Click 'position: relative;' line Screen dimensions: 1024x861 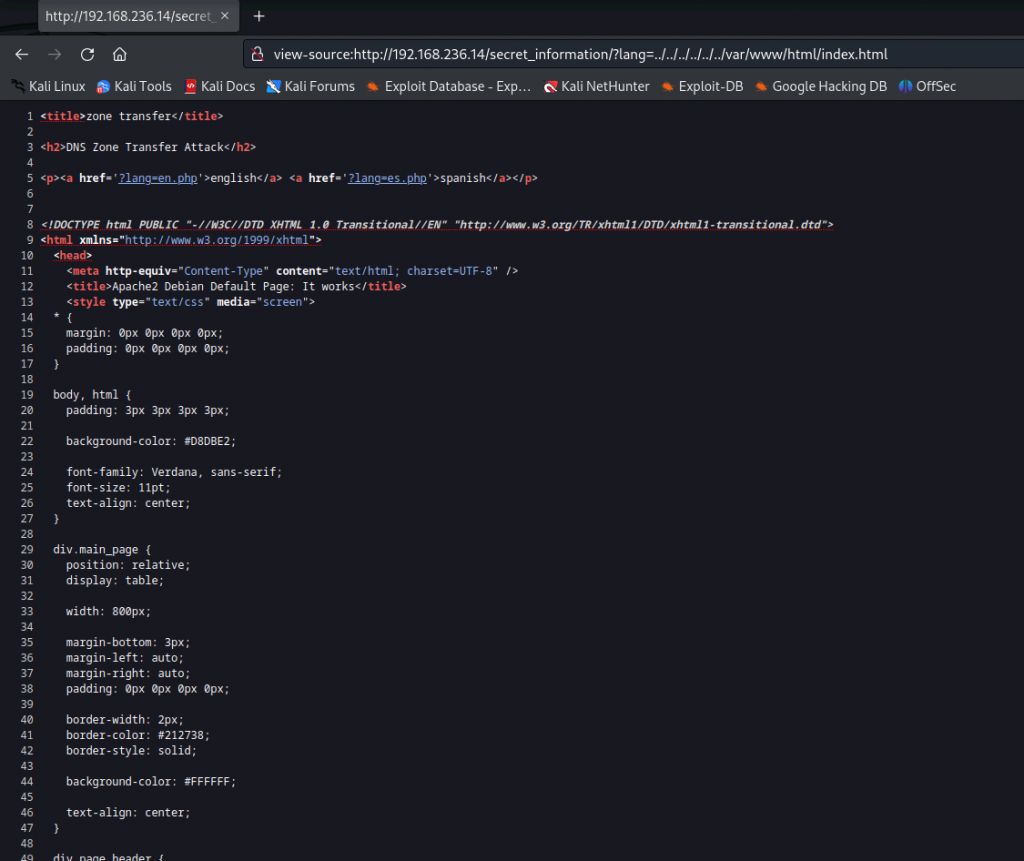128,565
